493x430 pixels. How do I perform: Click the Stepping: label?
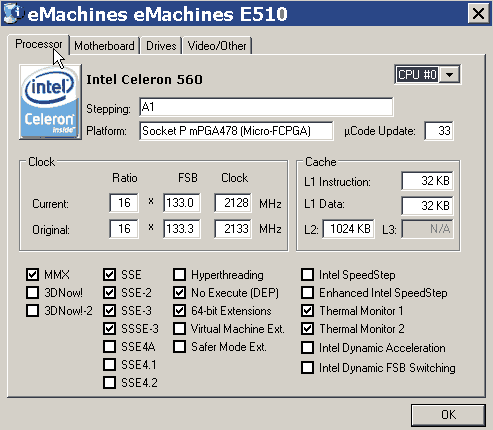pos(108,109)
